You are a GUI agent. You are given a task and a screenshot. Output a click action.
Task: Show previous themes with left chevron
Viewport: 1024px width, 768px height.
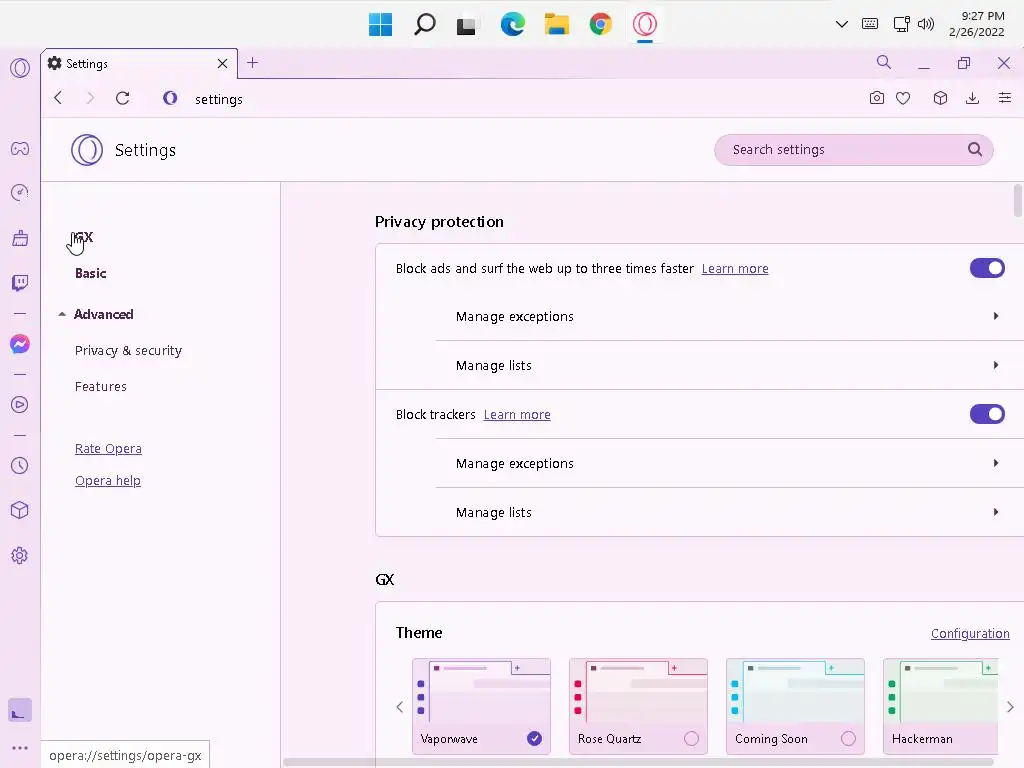pos(400,707)
